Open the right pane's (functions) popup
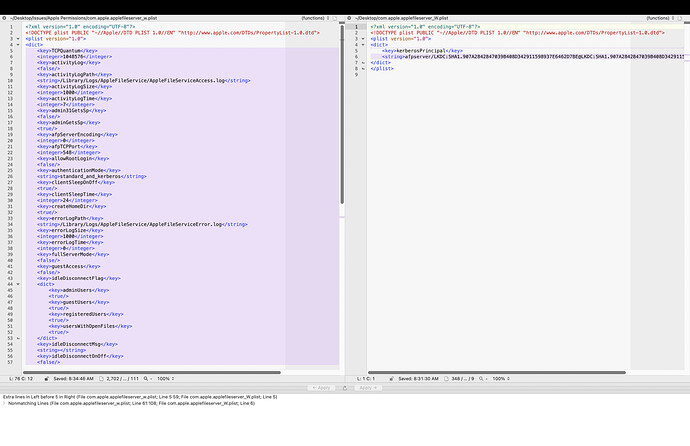This screenshot has width=690, height=446. tap(660, 18)
